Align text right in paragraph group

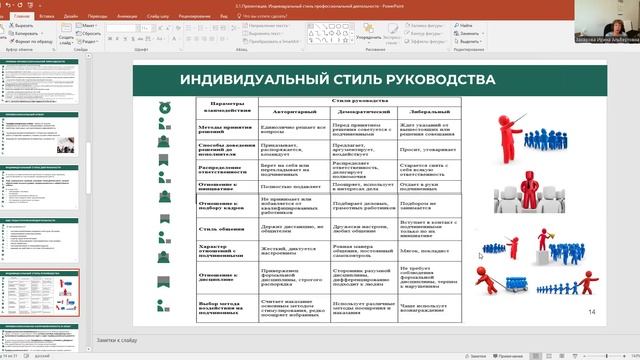tap(205, 39)
